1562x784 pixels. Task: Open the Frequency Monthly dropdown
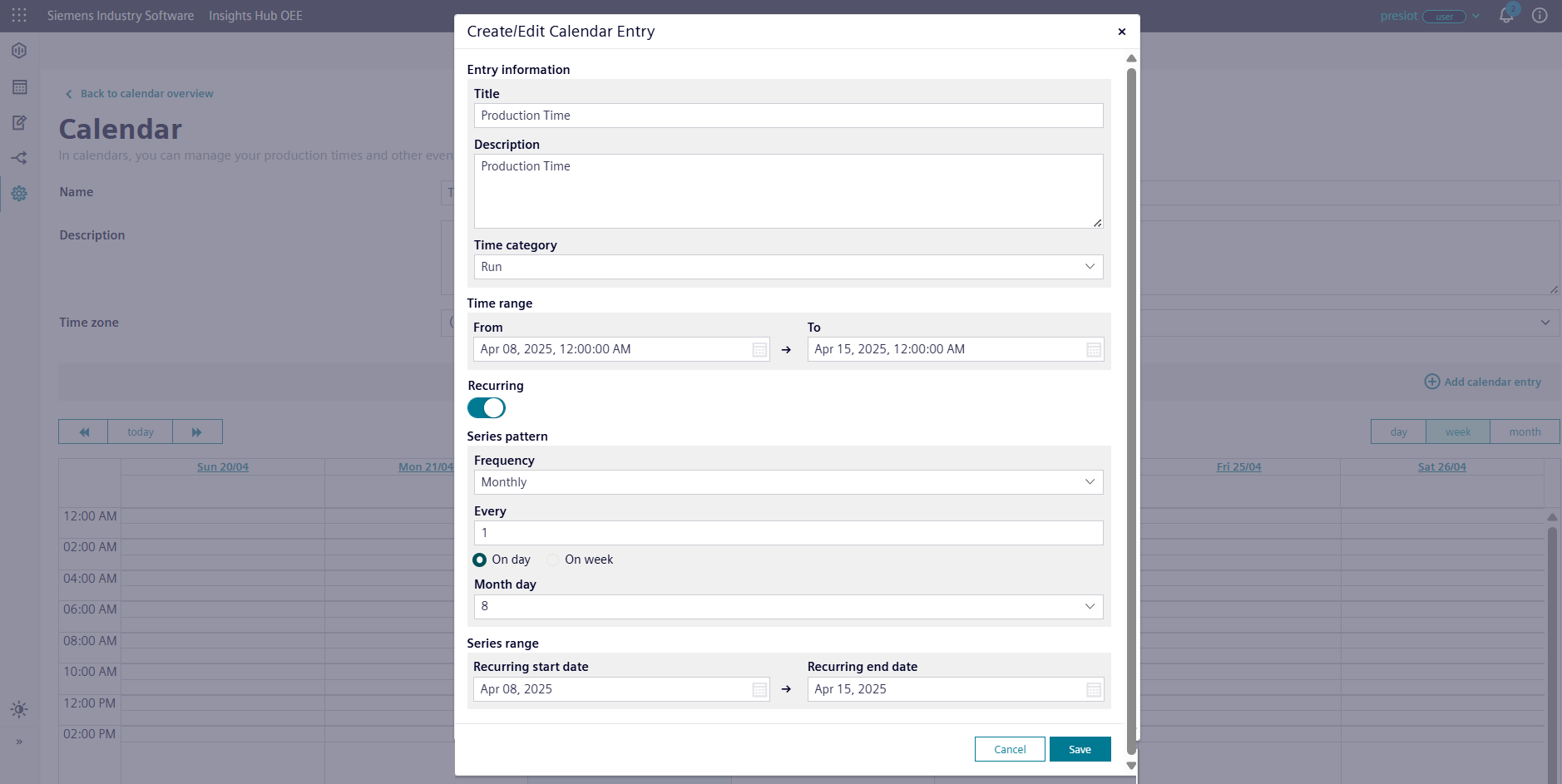(788, 482)
